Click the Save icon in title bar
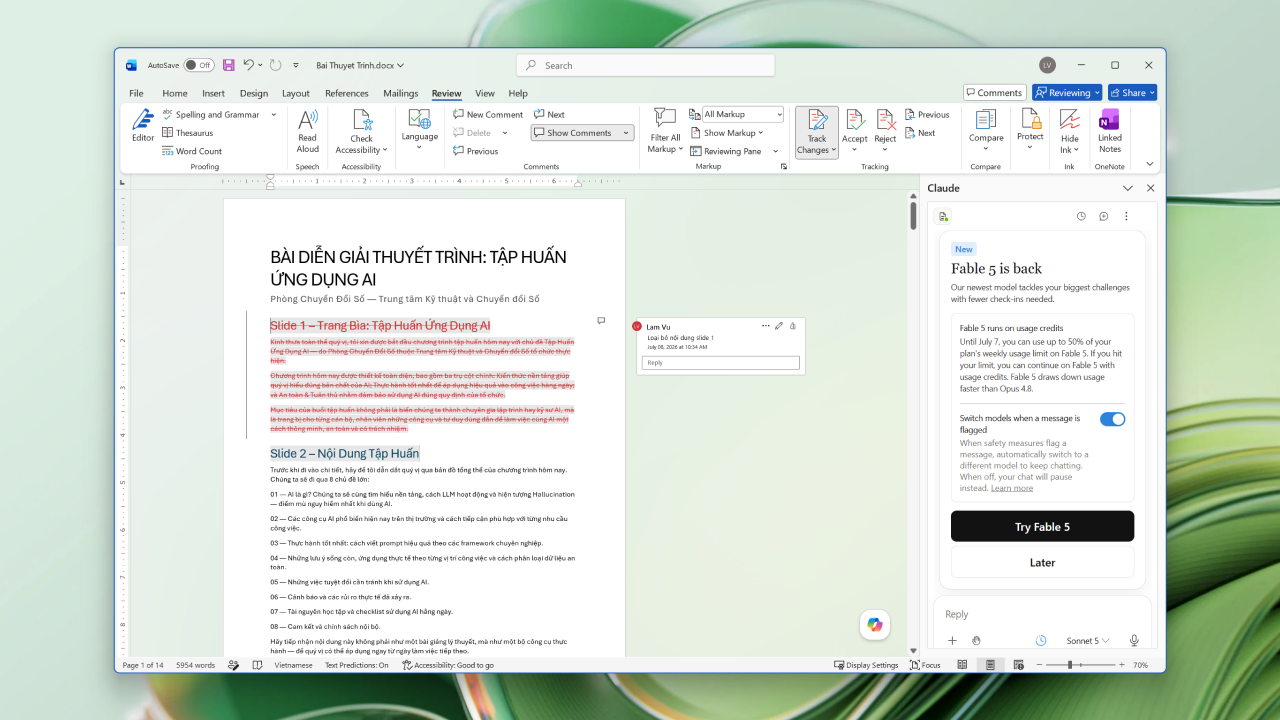 point(229,65)
